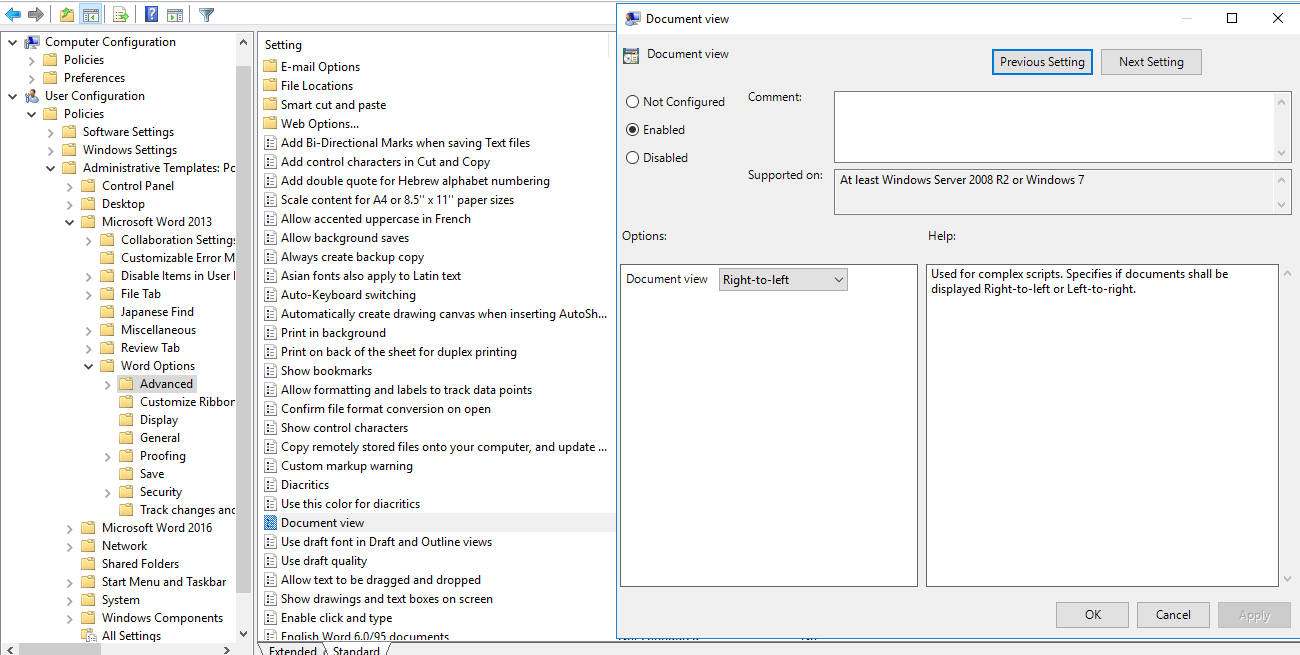Click the Back arrow in toolbar
This screenshot has width=1300, height=655.
13,14
